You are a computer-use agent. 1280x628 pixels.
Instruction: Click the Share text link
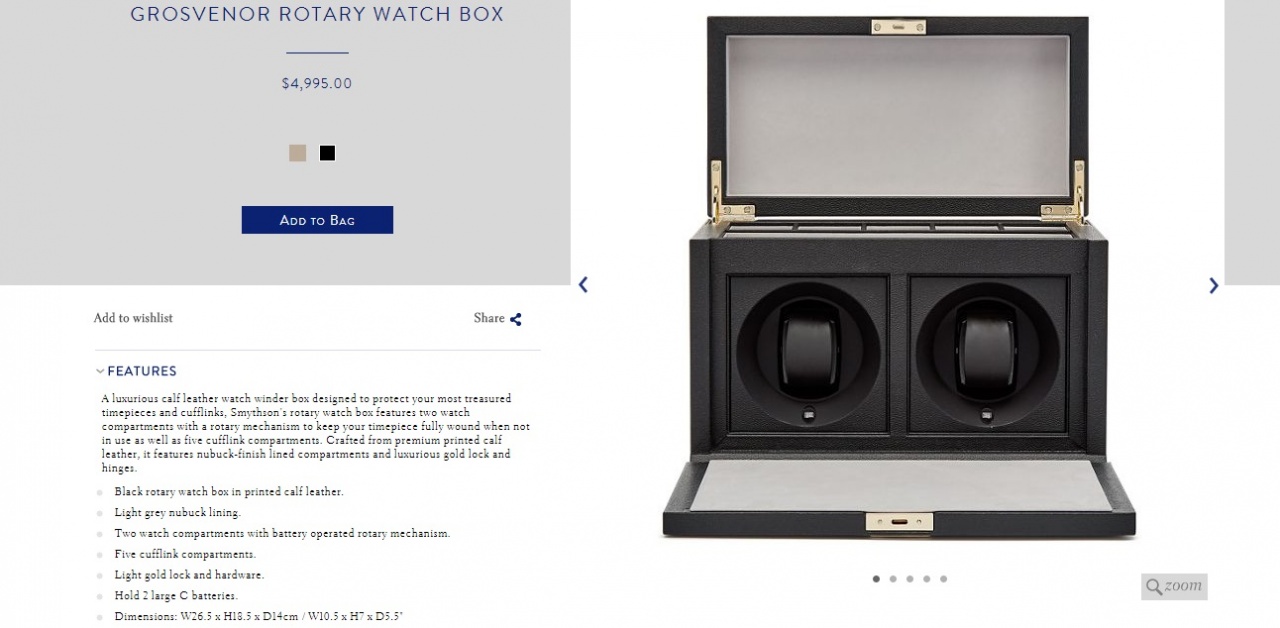pyautogui.click(x=489, y=318)
